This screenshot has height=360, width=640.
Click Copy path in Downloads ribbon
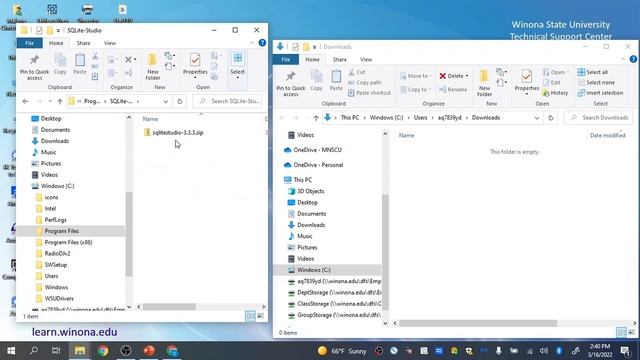[365, 82]
